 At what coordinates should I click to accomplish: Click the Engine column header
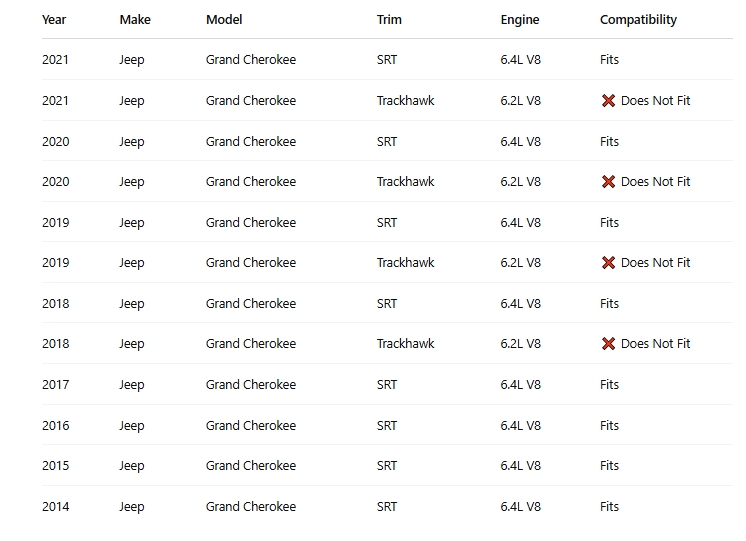(520, 20)
